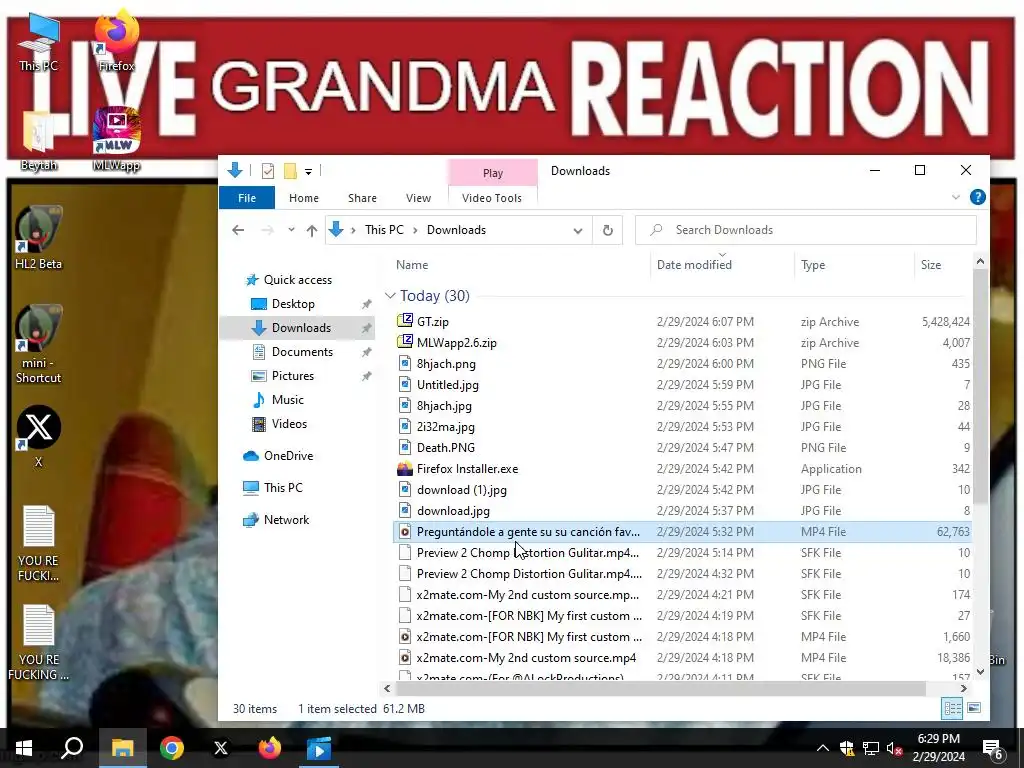
Task: Go up one folder level
Action: click(312, 230)
